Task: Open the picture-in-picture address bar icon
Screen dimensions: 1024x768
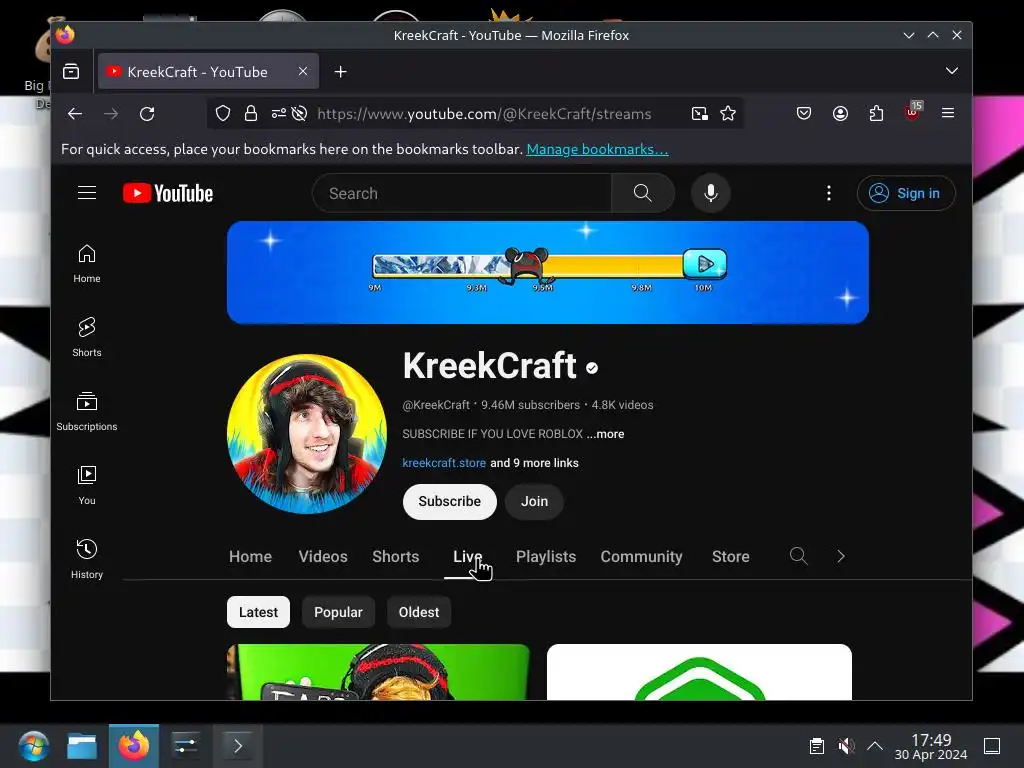Action: (x=699, y=114)
